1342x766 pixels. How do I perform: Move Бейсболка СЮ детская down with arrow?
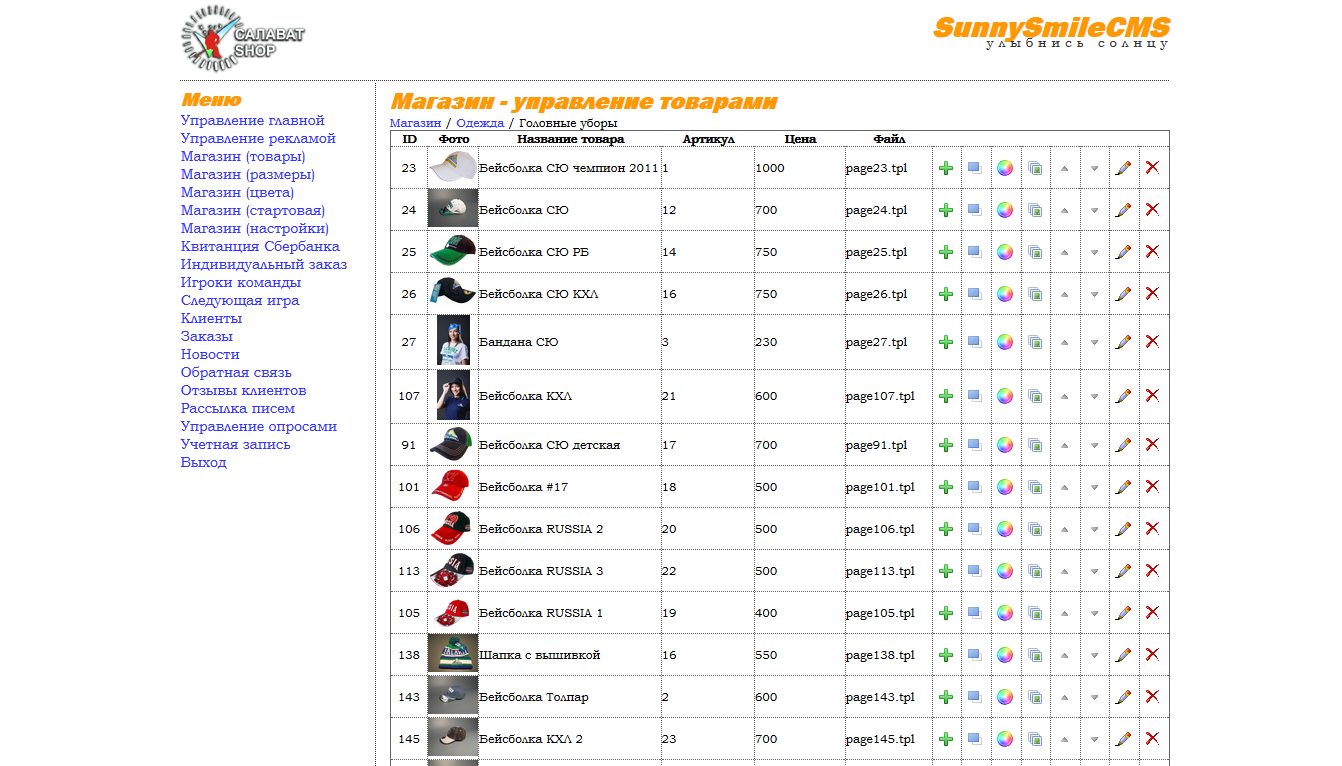1094,445
